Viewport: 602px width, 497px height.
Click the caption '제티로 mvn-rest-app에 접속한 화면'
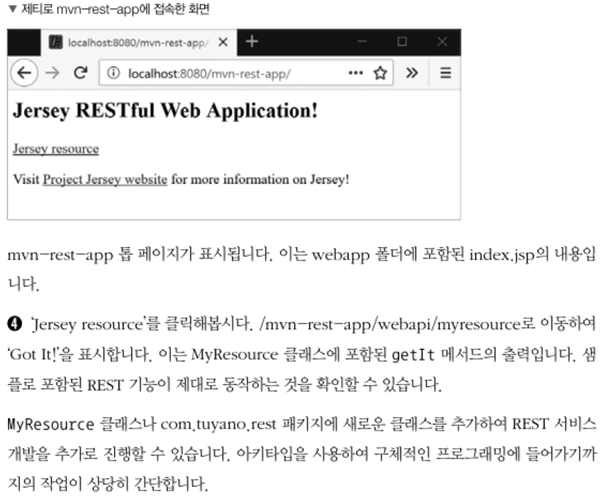[115, 9]
